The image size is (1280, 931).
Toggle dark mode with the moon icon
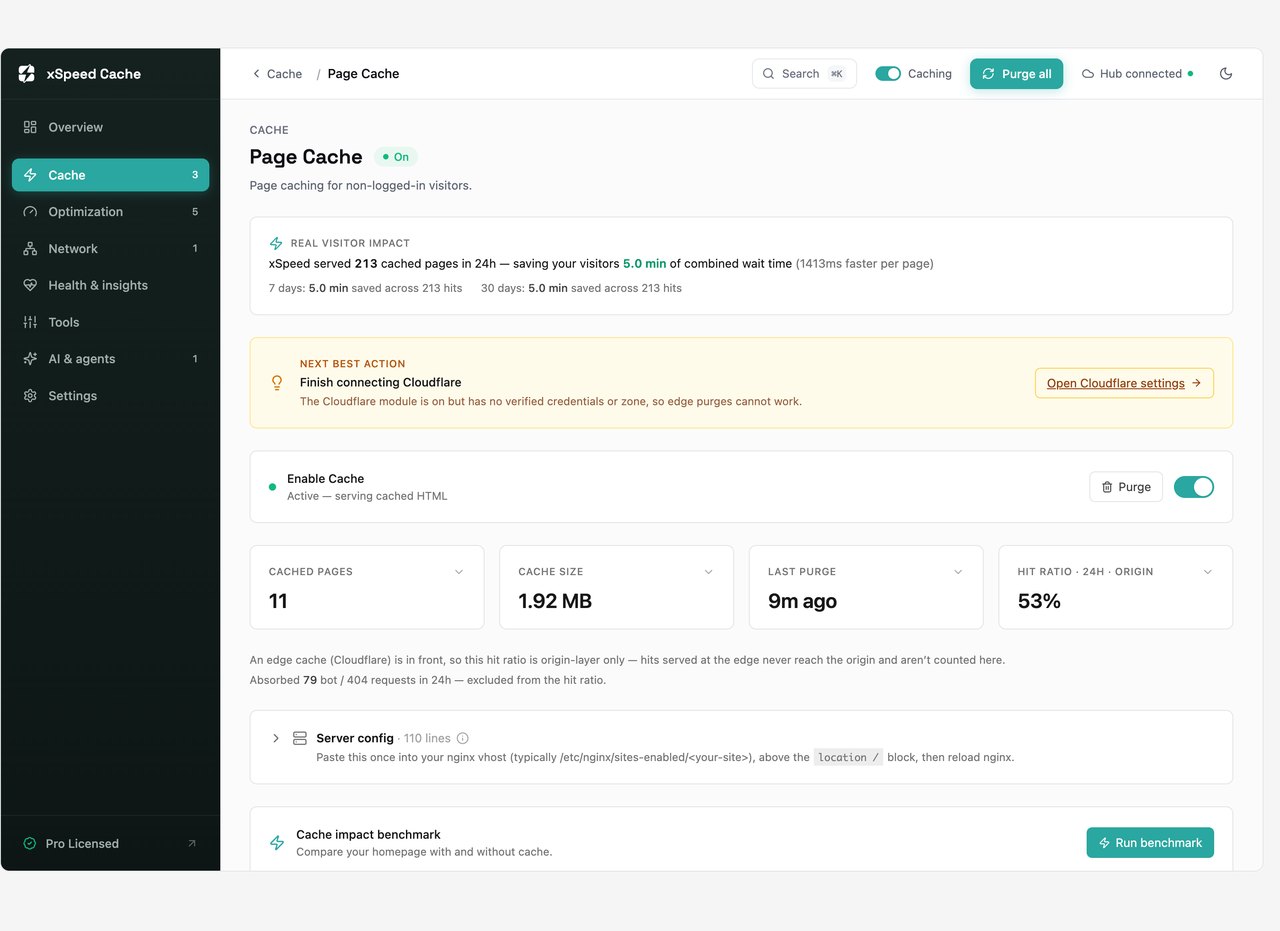pyautogui.click(x=1226, y=74)
